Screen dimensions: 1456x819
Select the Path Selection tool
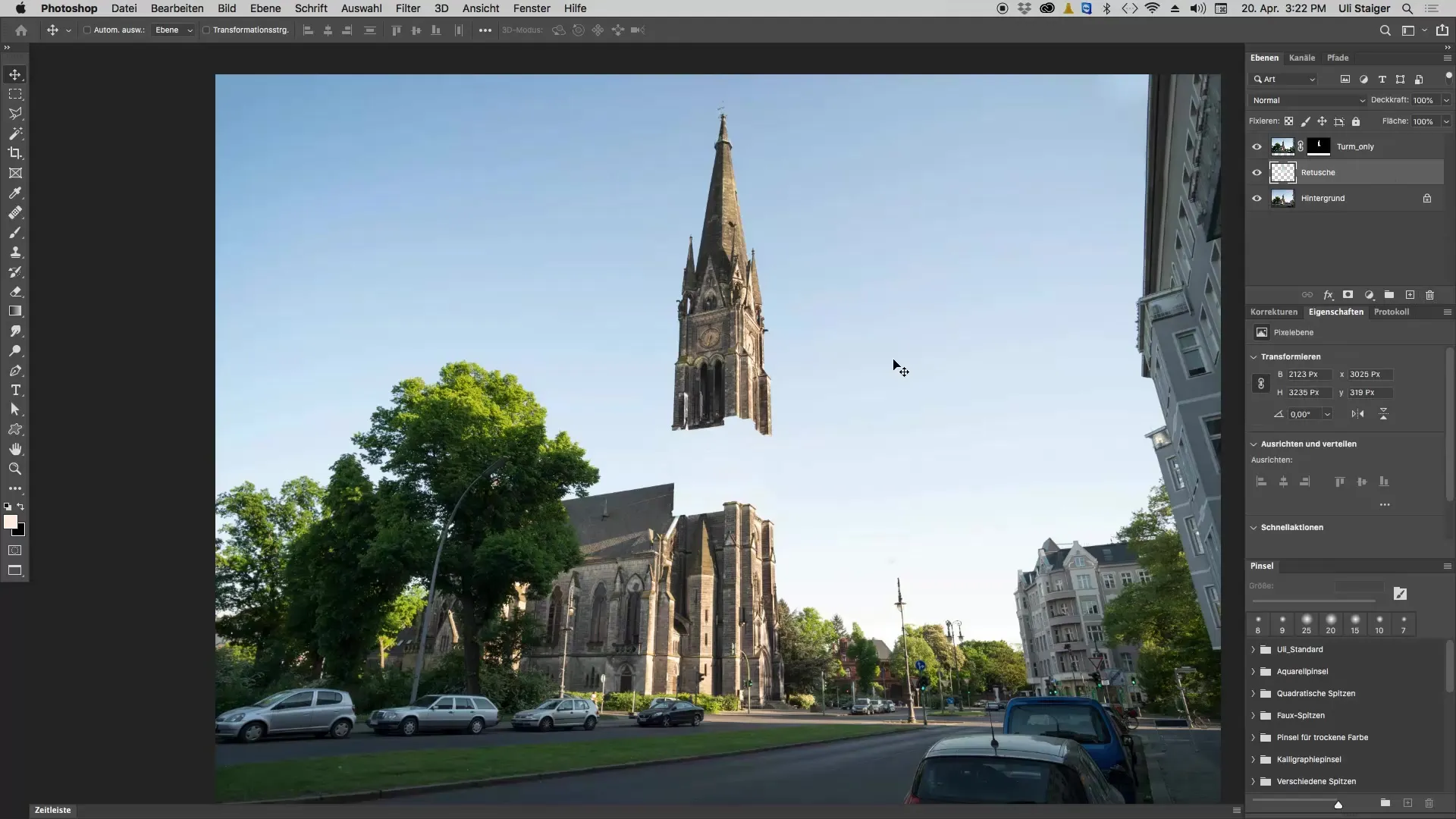click(15, 409)
